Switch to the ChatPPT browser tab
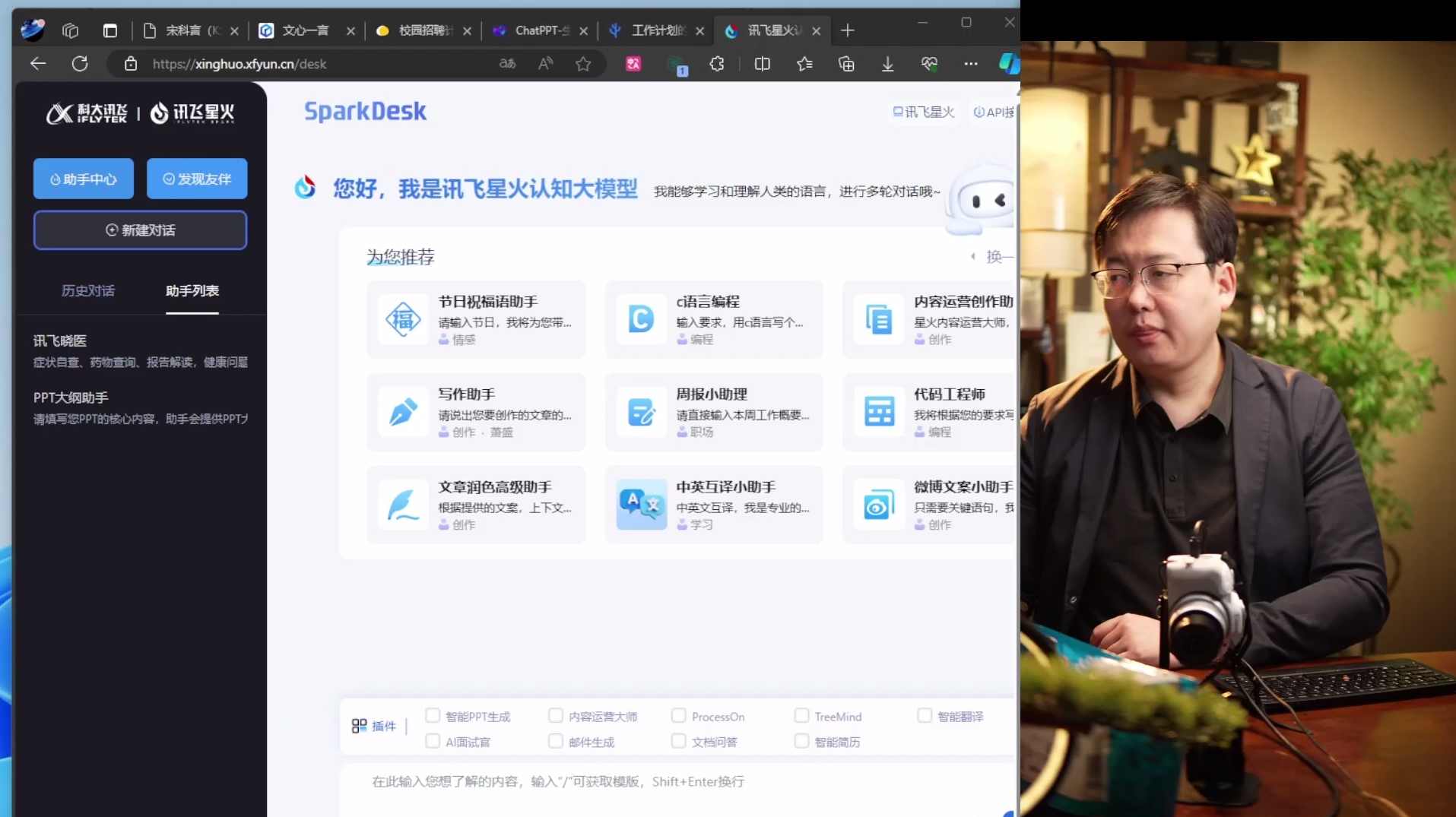Screen dimensions: 1456x817 pyautogui.click(x=536, y=30)
